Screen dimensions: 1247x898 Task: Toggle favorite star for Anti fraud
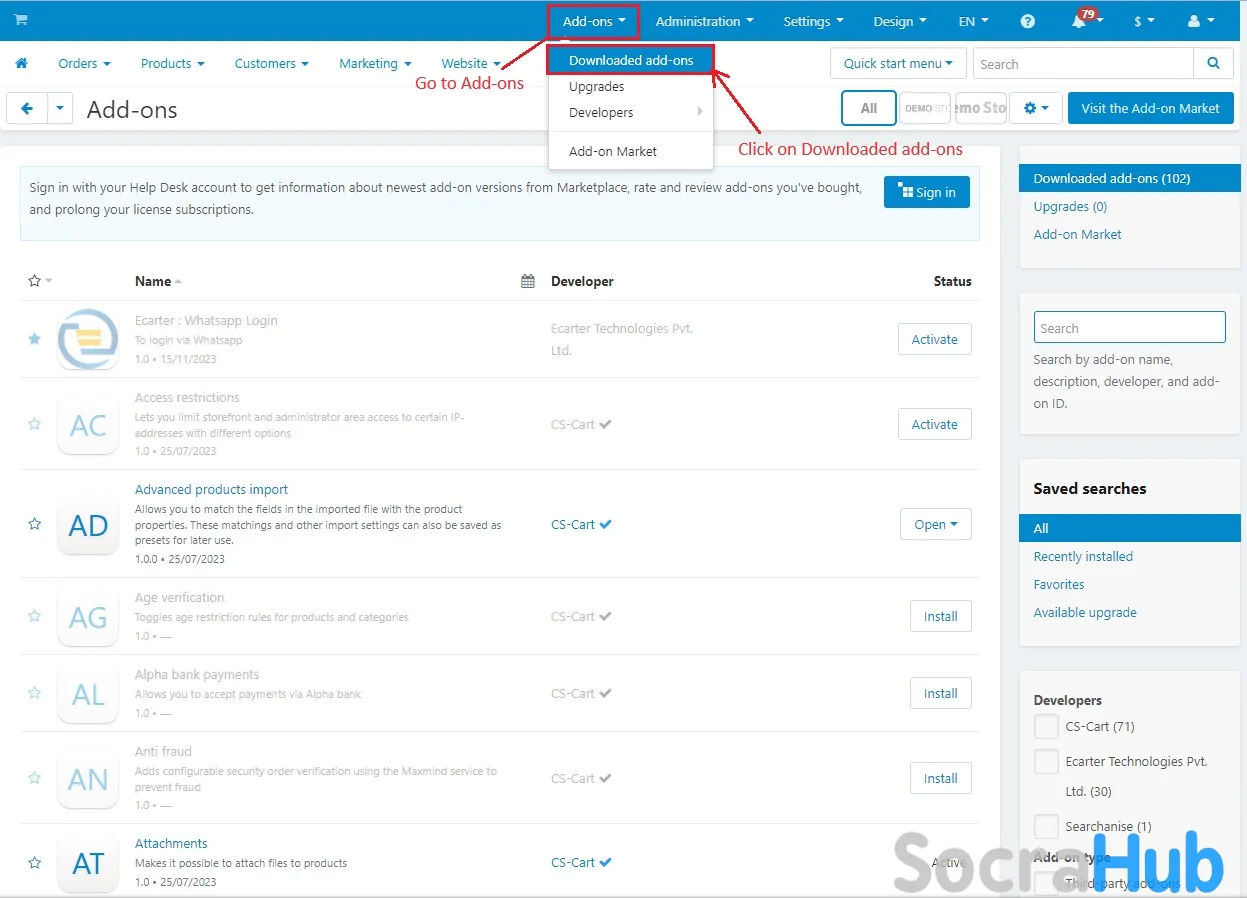(x=34, y=778)
